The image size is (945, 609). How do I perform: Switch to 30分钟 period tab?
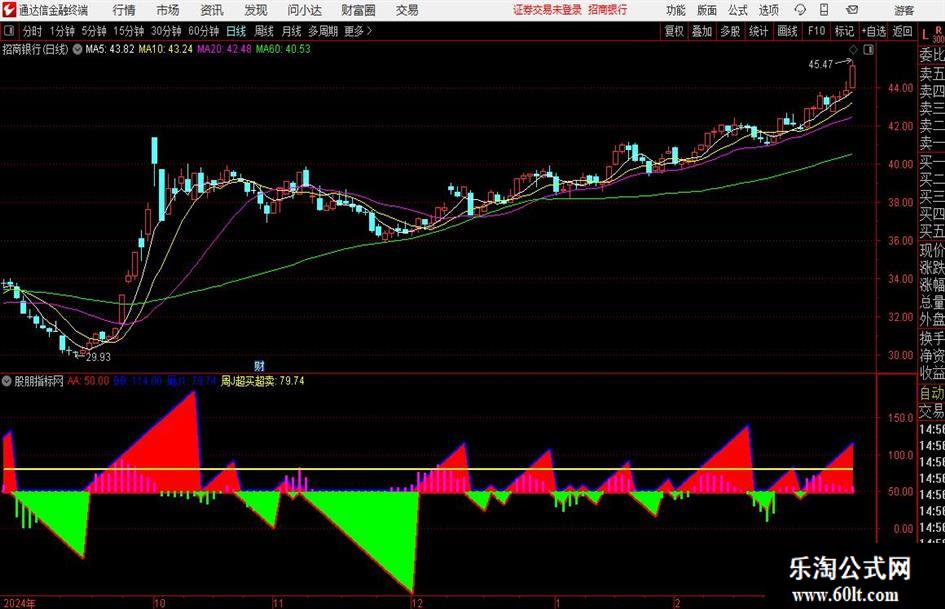click(x=166, y=31)
